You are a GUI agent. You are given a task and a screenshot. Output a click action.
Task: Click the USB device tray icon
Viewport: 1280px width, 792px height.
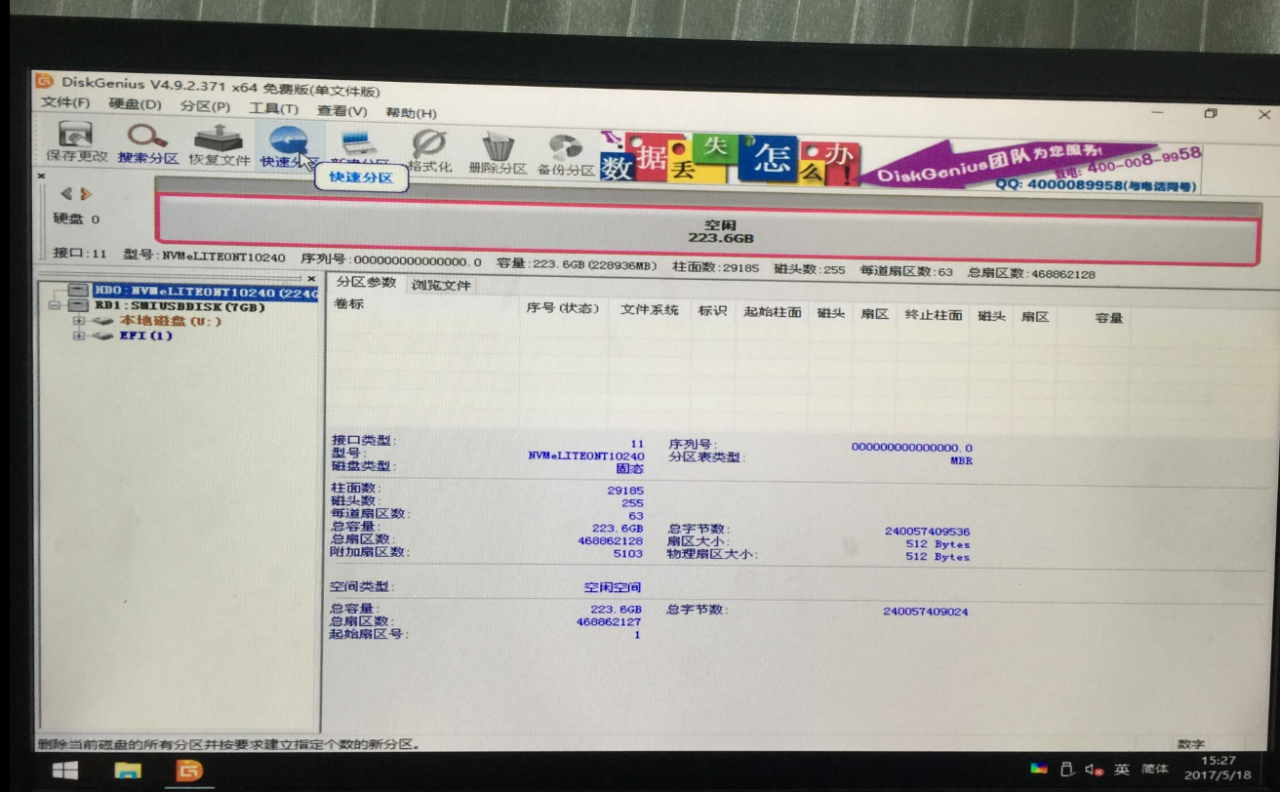click(1067, 769)
